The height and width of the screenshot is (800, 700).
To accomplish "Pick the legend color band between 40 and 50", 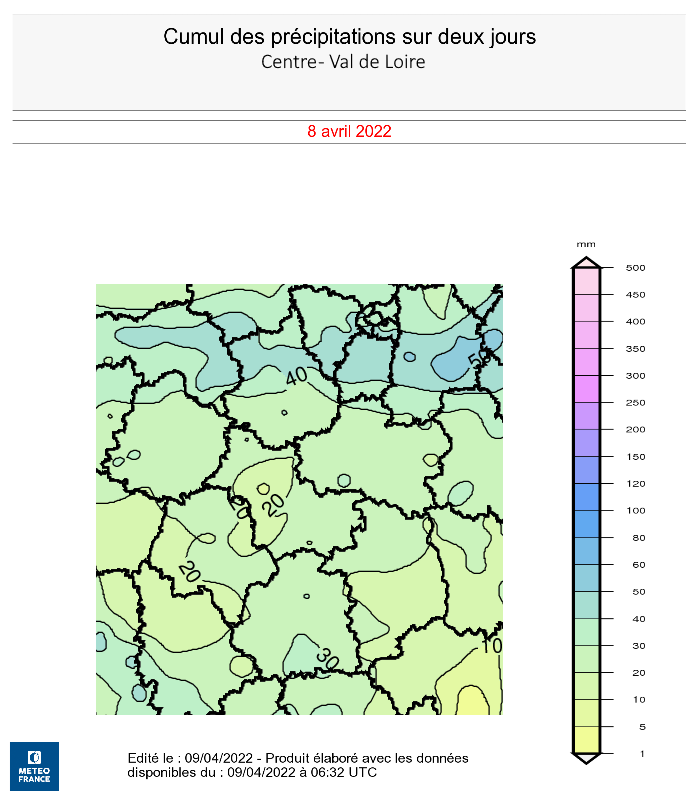I will tap(586, 605).
